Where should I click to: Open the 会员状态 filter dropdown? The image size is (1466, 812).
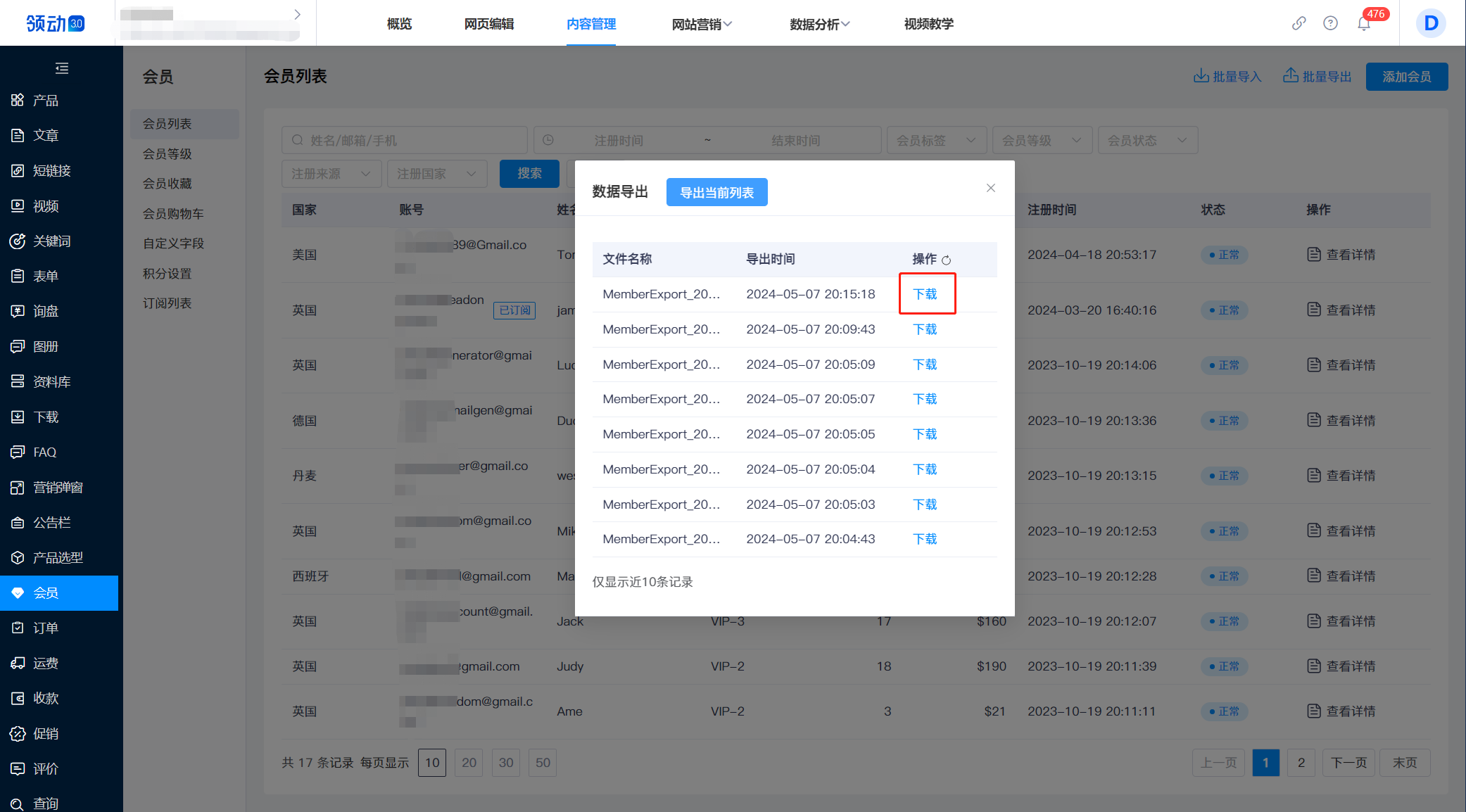[x=1147, y=140]
